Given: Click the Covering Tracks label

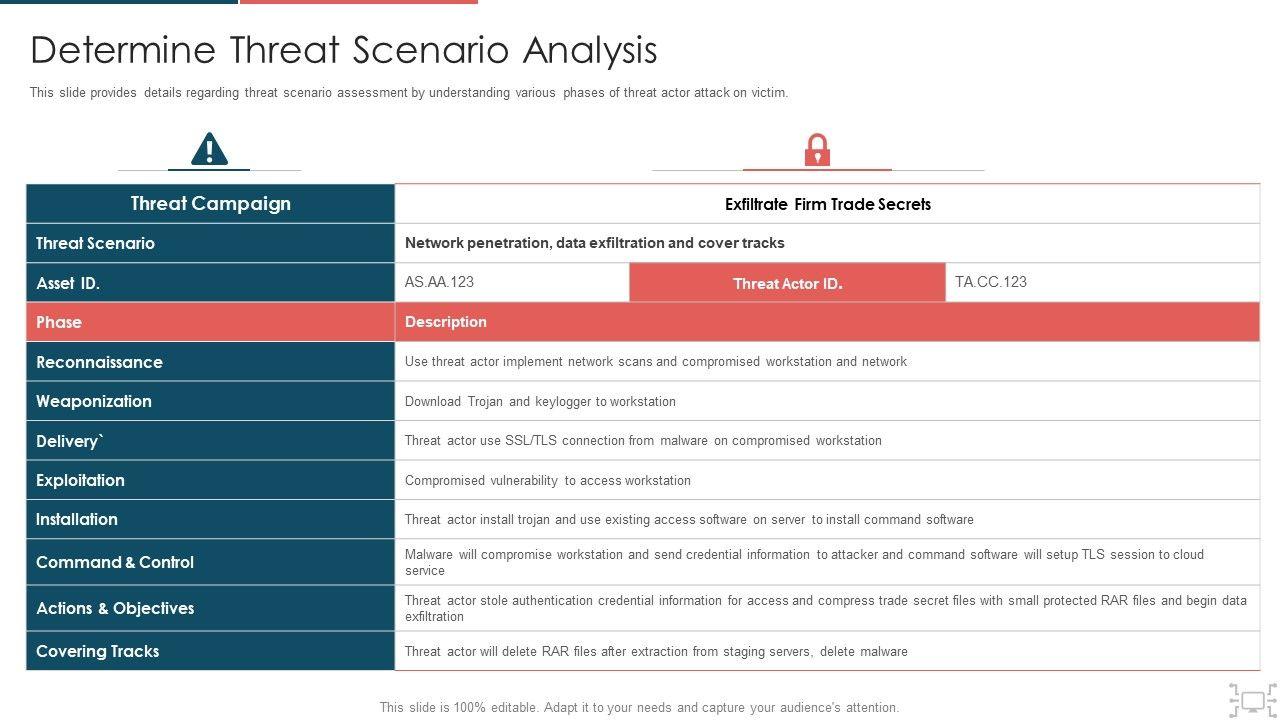Looking at the screenshot, I should [98, 651].
